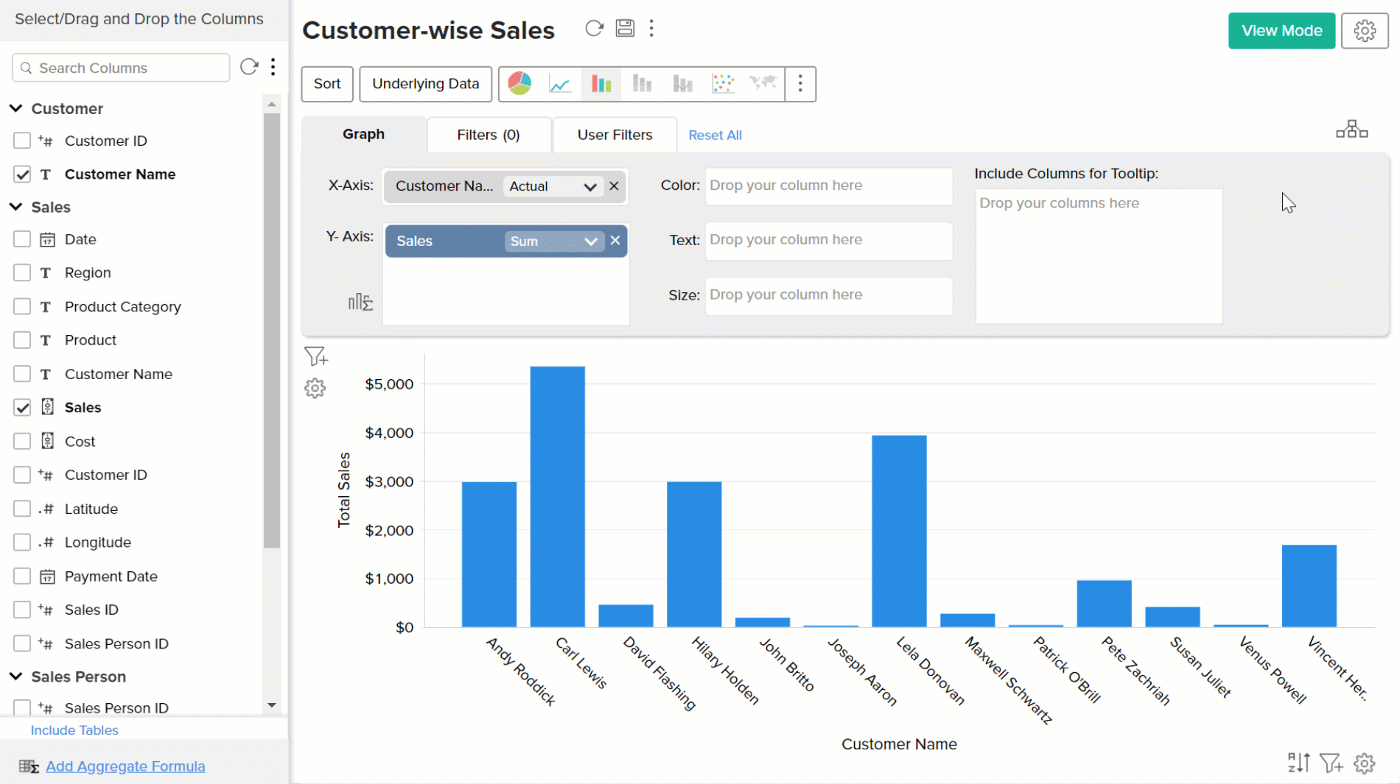Image resolution: width=1400 pixels, height=784 pixels.
Task: Switch to the Filters (0) tab
Action: pyautogui.click(x=488, y=135)
